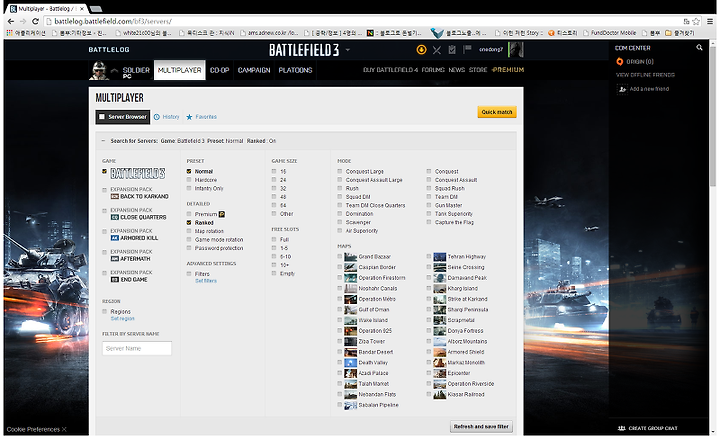Open the Set region link

coord(123,319)
